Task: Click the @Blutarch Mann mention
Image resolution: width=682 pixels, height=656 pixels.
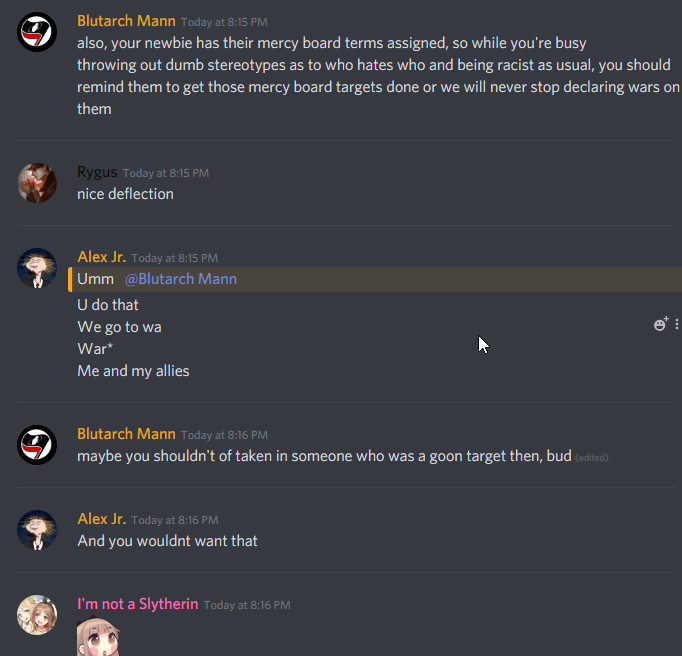Action: (x=181, y=279)
